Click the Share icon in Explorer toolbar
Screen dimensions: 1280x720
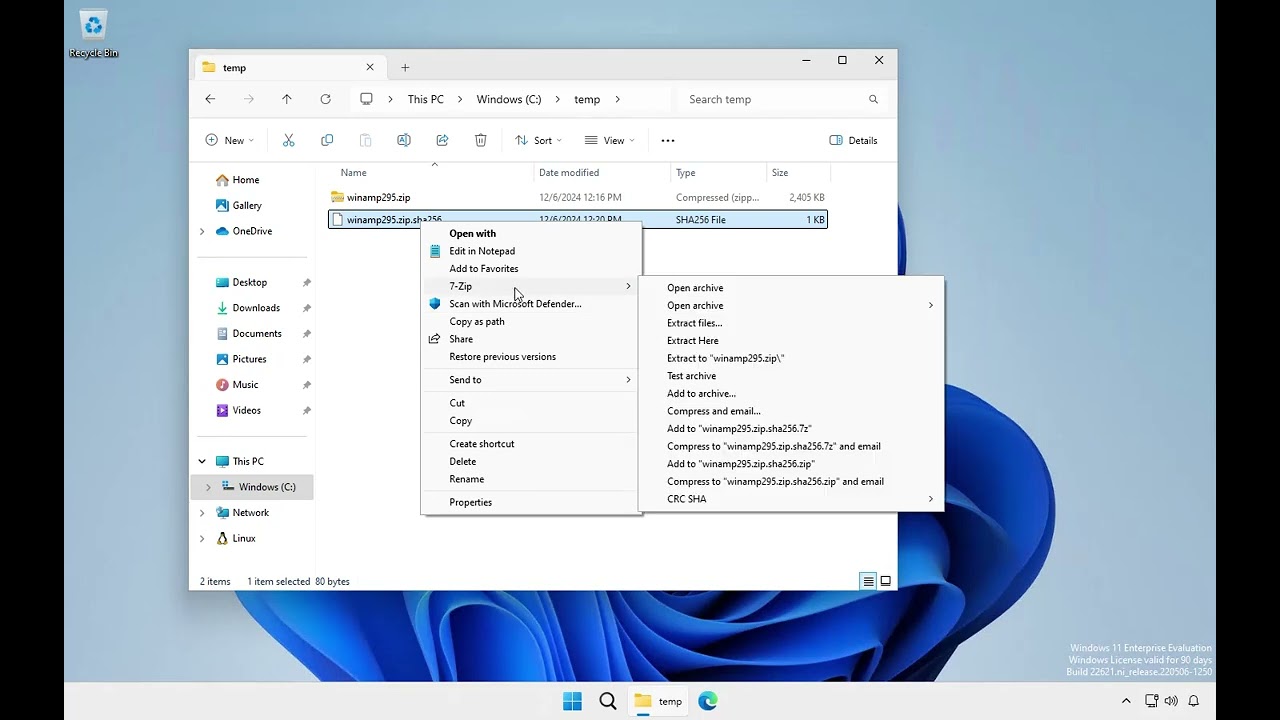coord(442,140)
